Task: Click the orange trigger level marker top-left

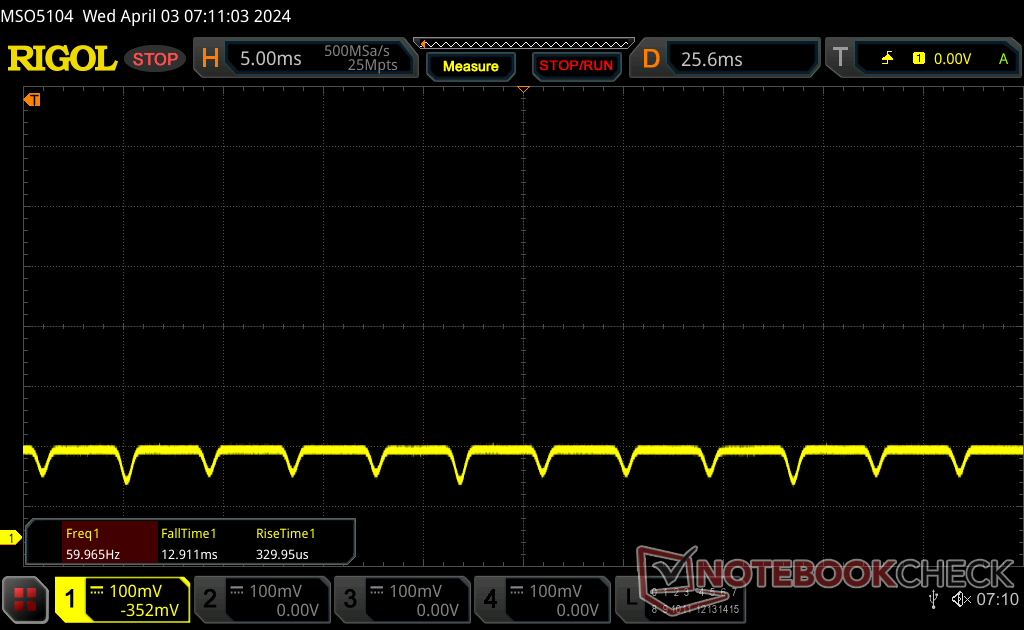Action: pos(32,99)
